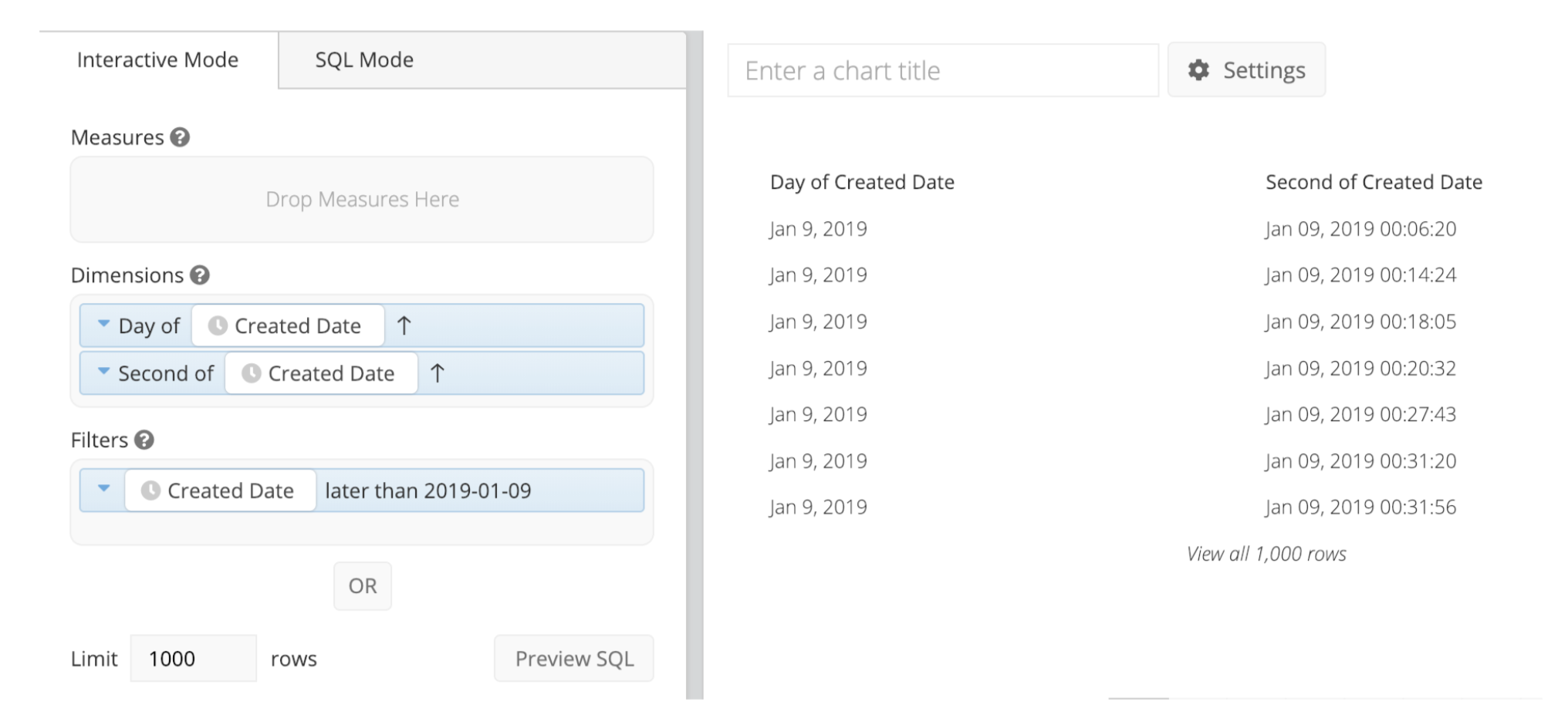
Task: Click the Limit rows input showing 1000
Action: (x=193, y=659)
